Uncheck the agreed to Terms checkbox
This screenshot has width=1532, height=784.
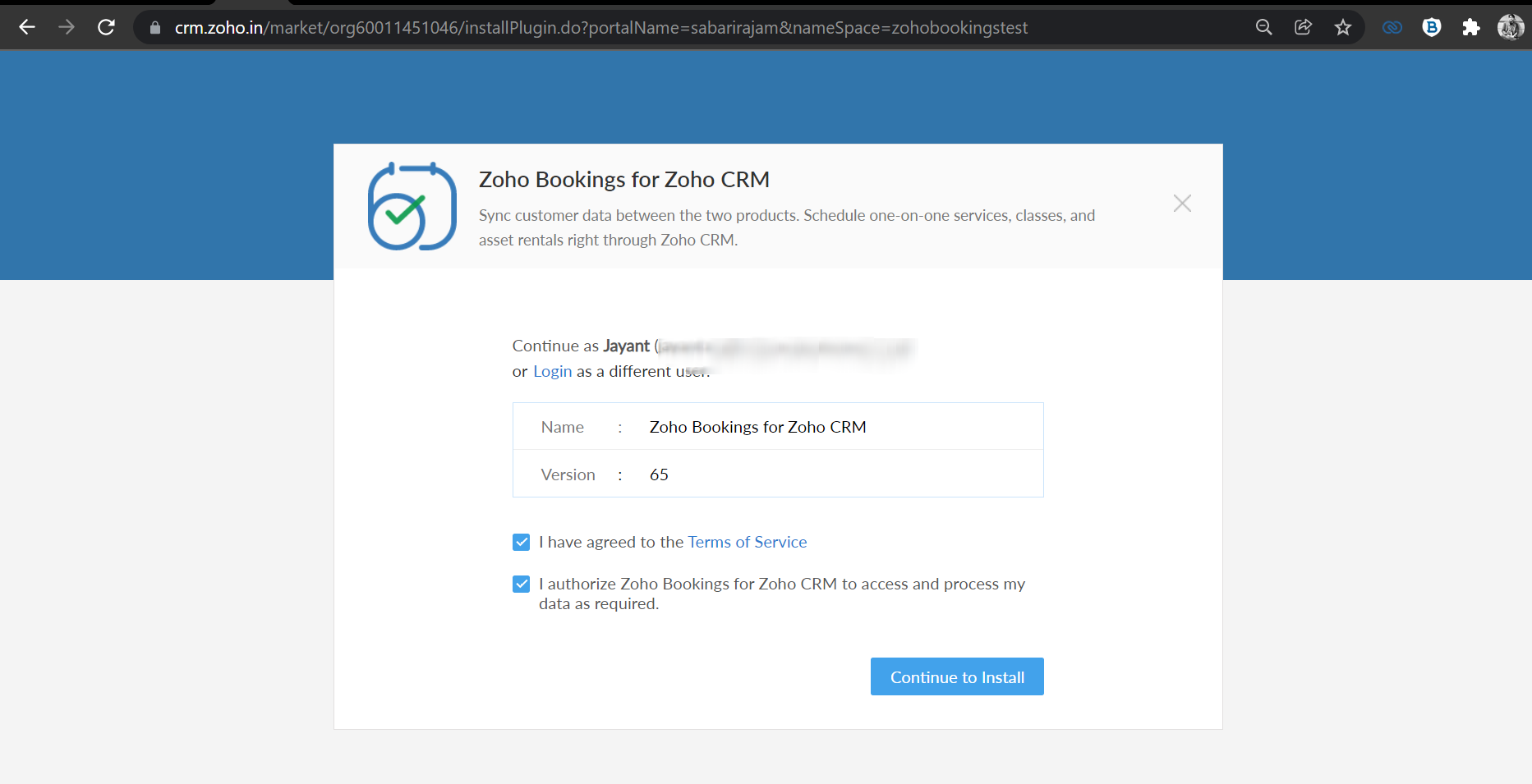tap(521, 543)
